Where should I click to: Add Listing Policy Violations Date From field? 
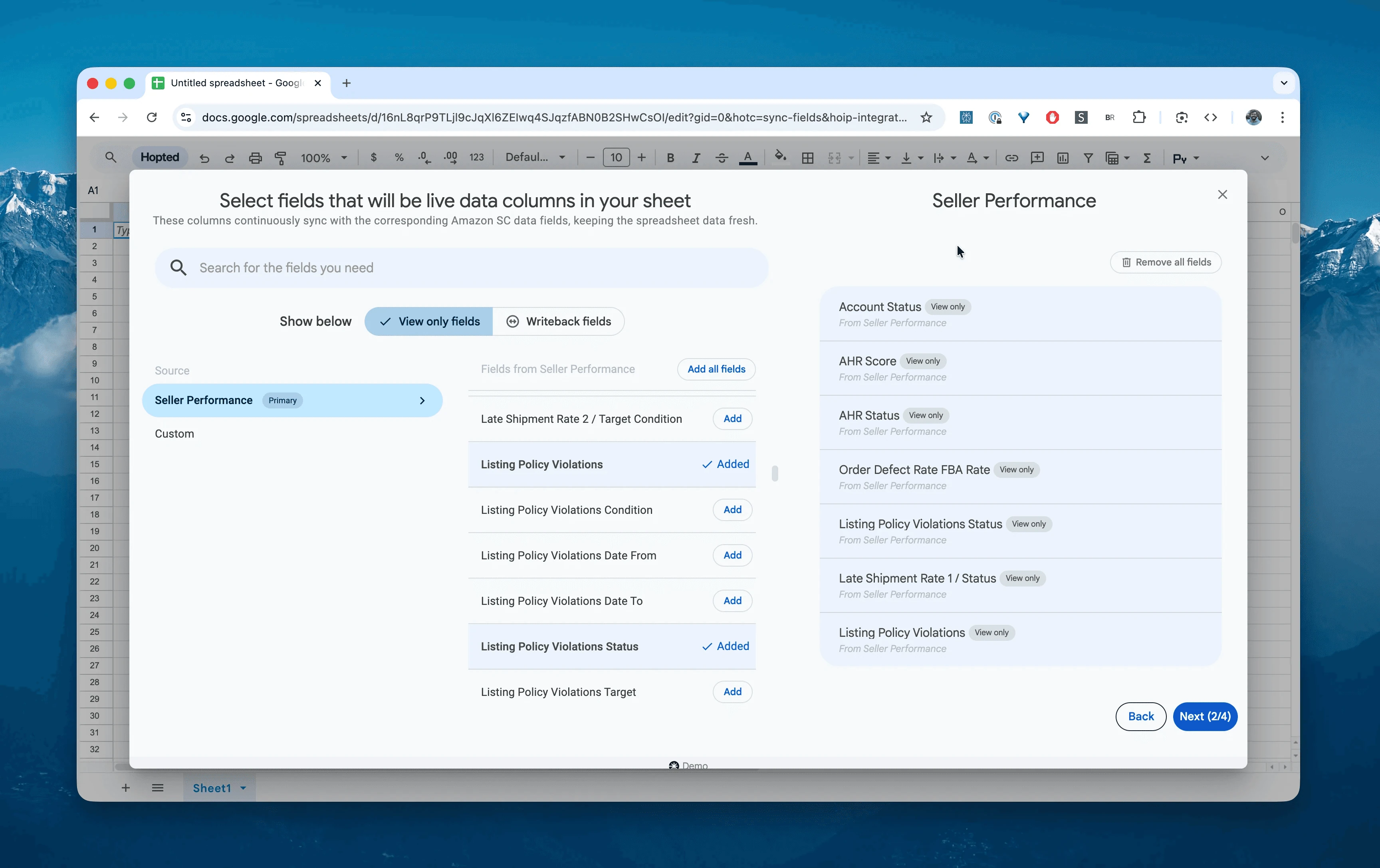(732, 555)
